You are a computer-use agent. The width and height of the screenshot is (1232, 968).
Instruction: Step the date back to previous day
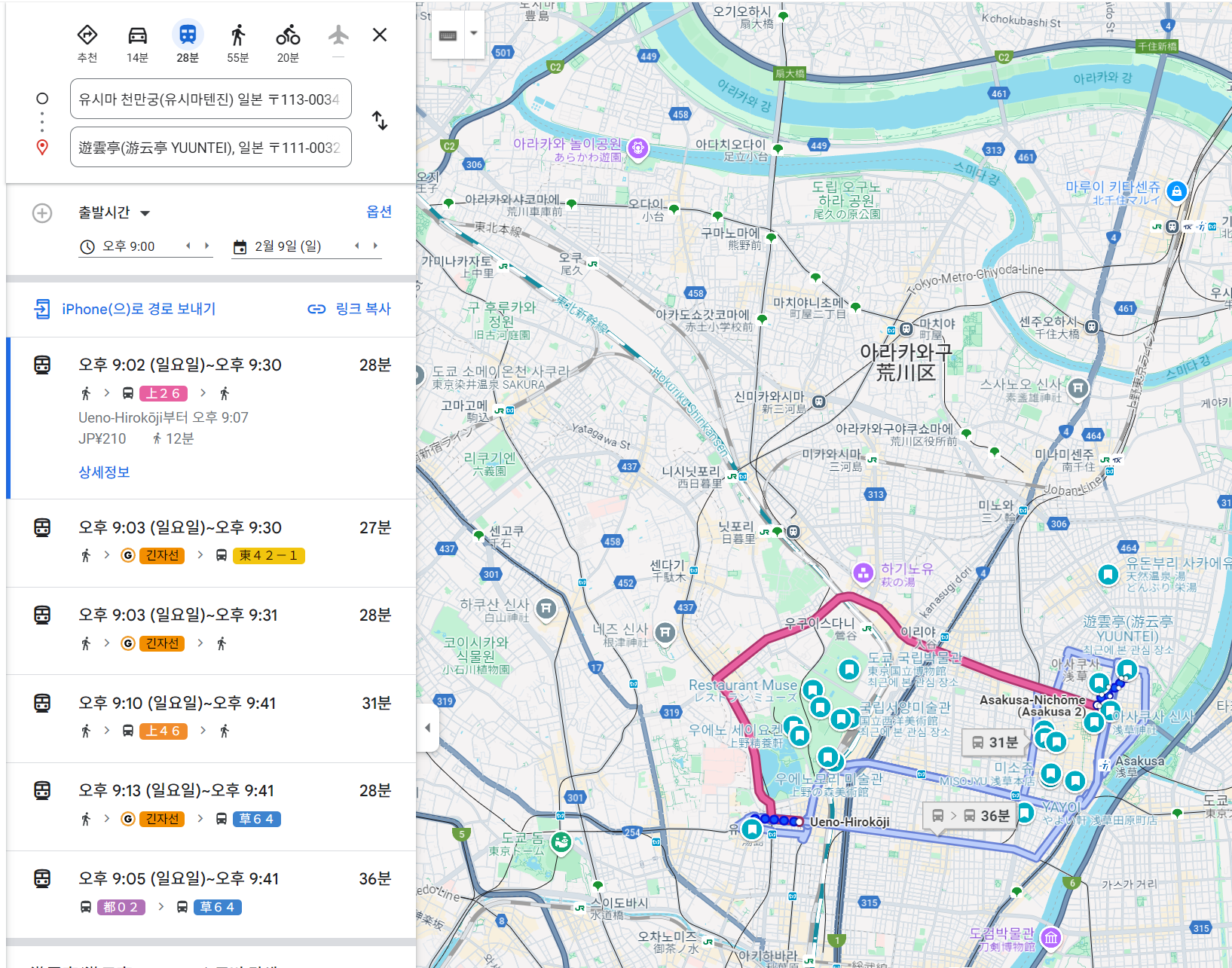point(356,246)
